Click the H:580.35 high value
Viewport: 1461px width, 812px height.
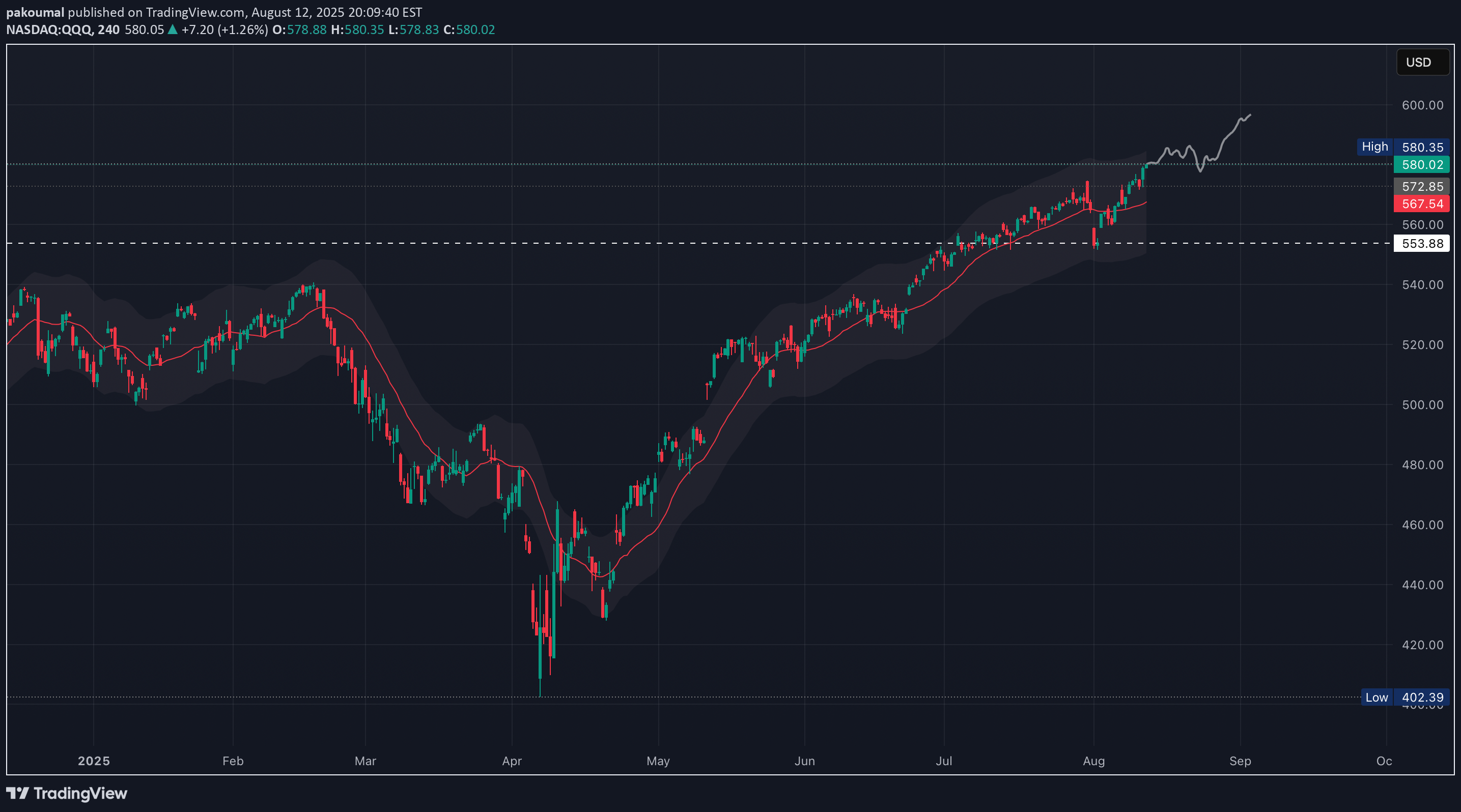357,30
